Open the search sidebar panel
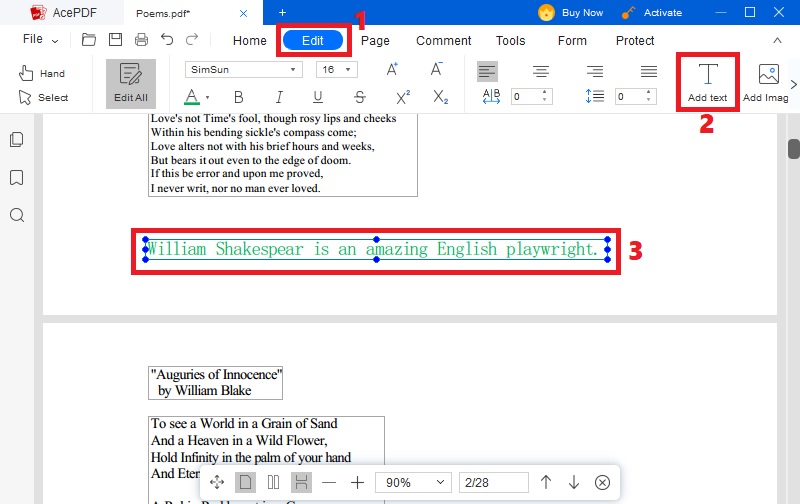 (x=17, y=215)
